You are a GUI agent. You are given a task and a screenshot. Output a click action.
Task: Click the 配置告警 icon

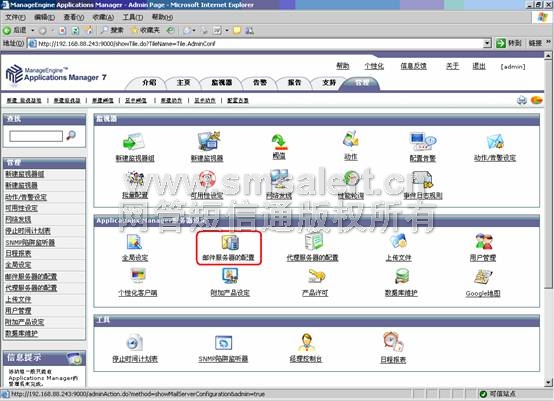423,141
